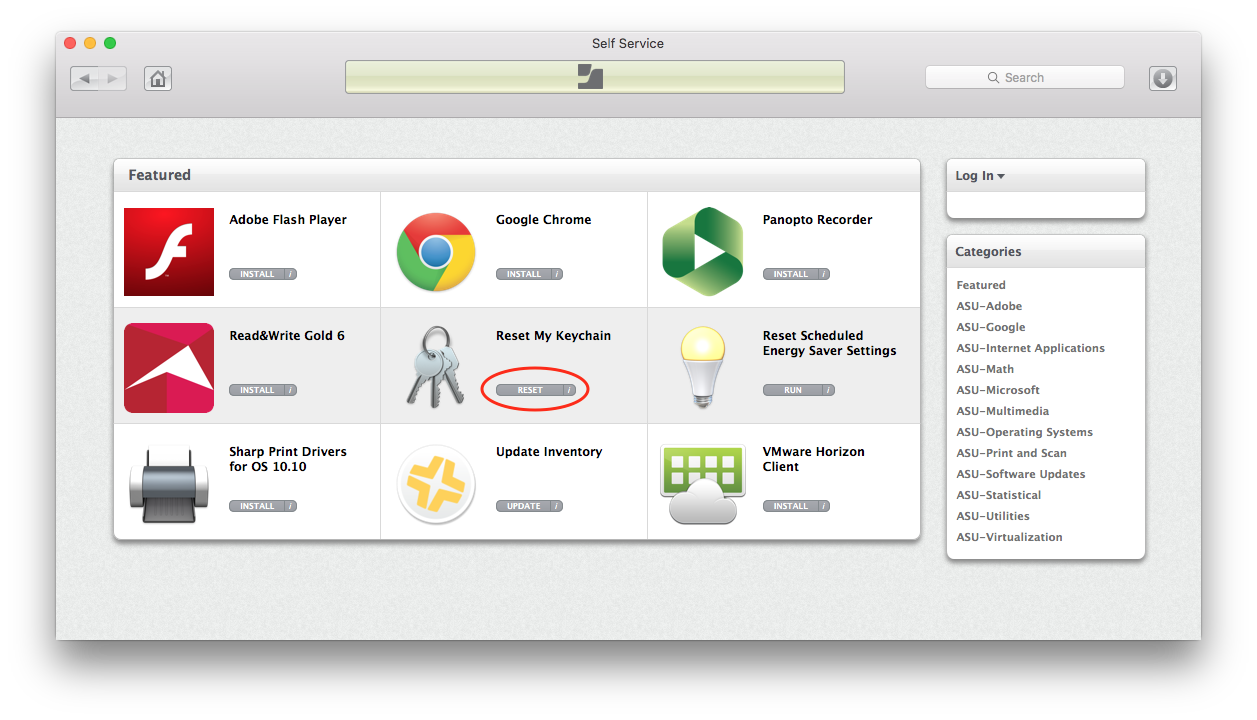Select the Featured category

[980, 284]
